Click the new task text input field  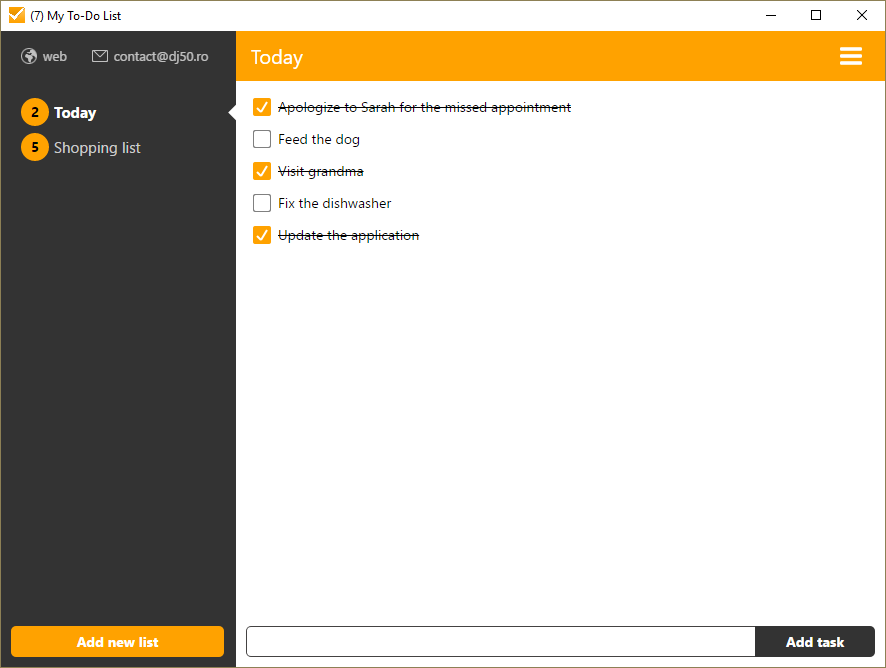pos(500,642)
